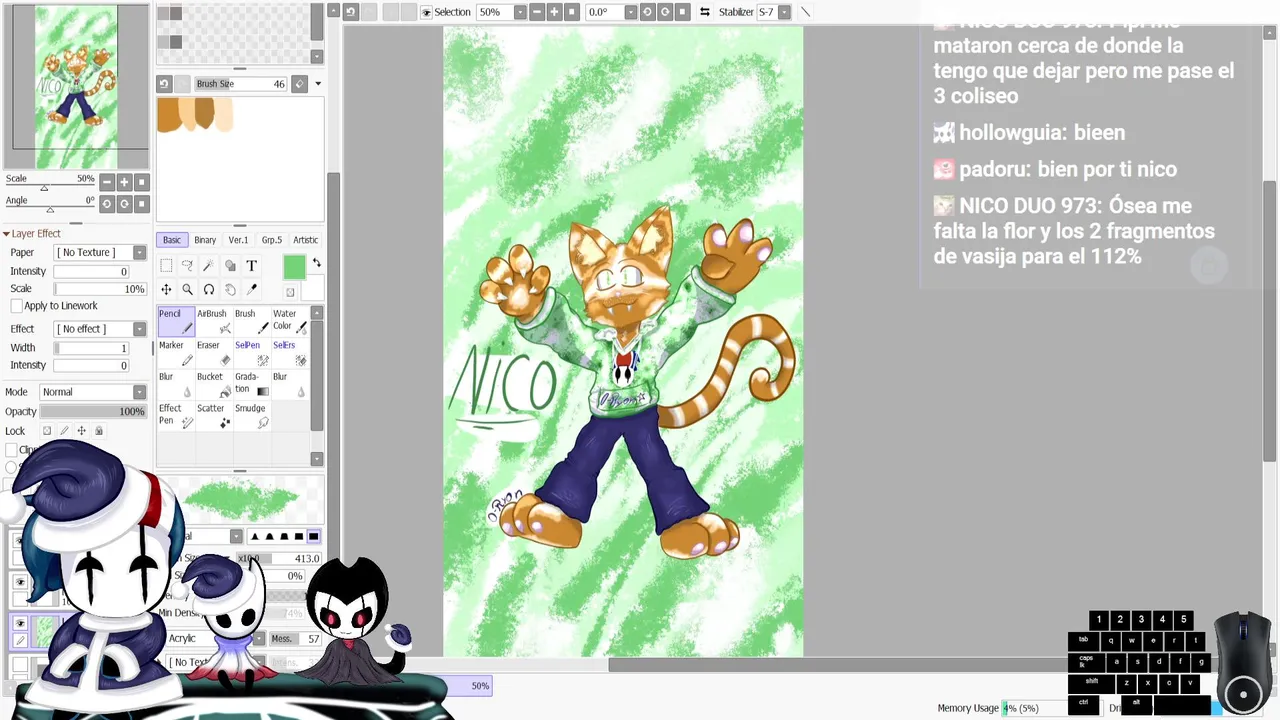
Task: Hide the green background layer via eye
Action: click(20, 623)
